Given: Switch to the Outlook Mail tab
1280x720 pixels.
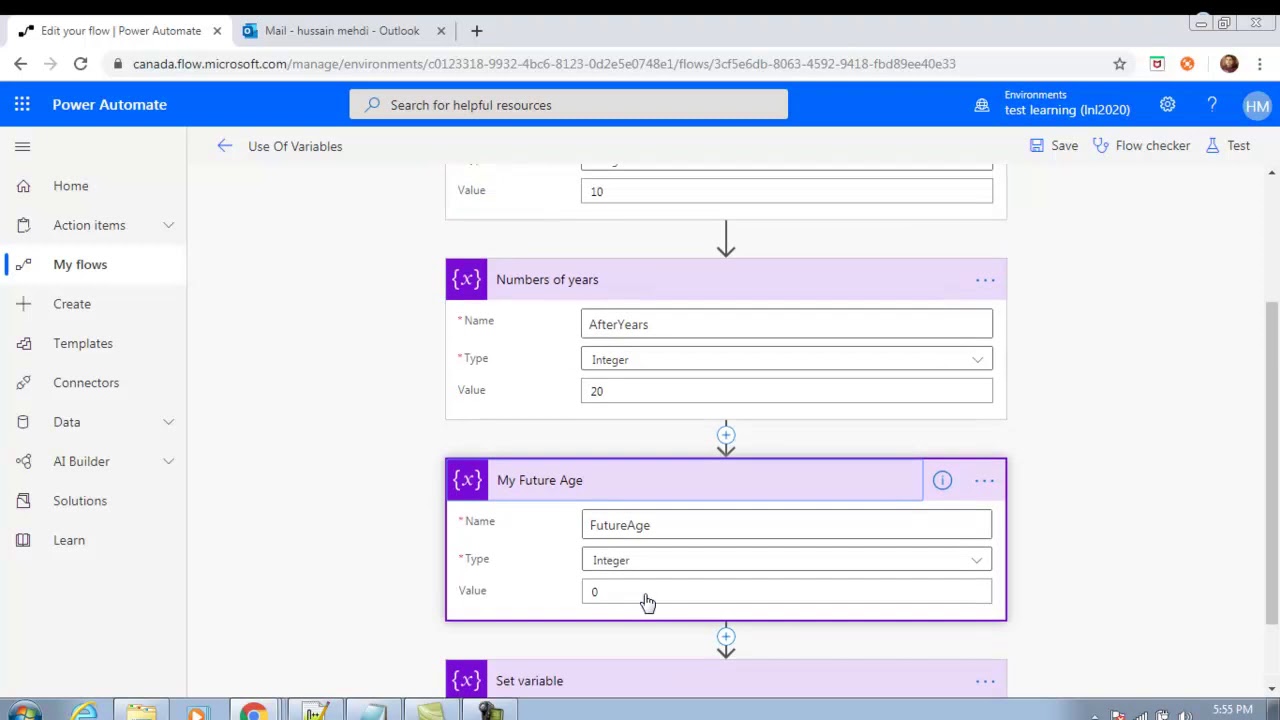Looking at the screenshot, I should [342, 31].
